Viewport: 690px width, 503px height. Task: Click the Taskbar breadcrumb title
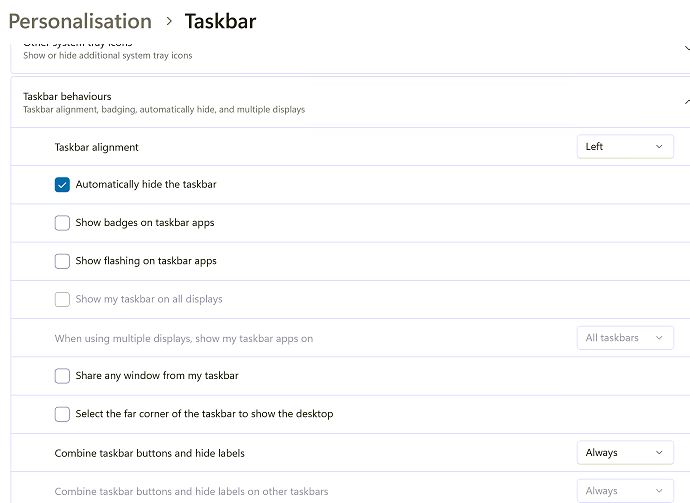click(220, 21)
